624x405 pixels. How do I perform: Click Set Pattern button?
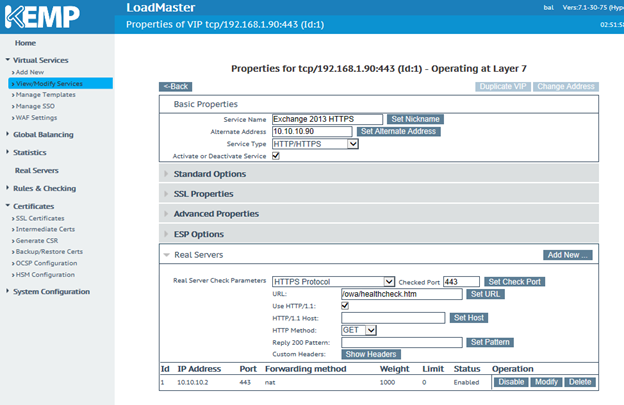(490, 342)
